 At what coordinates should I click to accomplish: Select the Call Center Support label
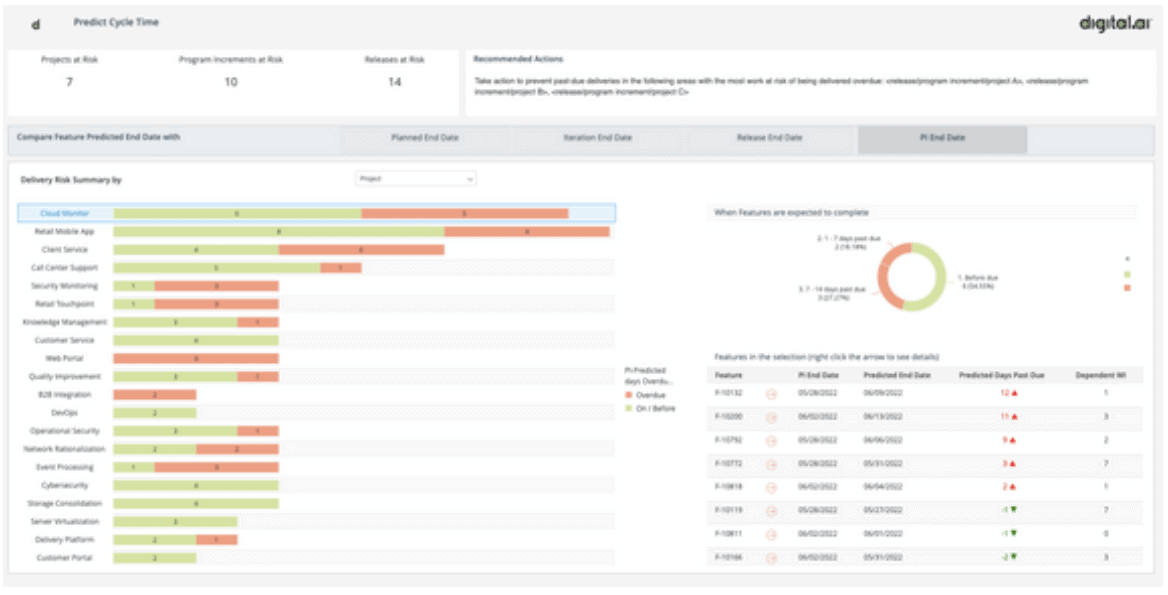64,267
